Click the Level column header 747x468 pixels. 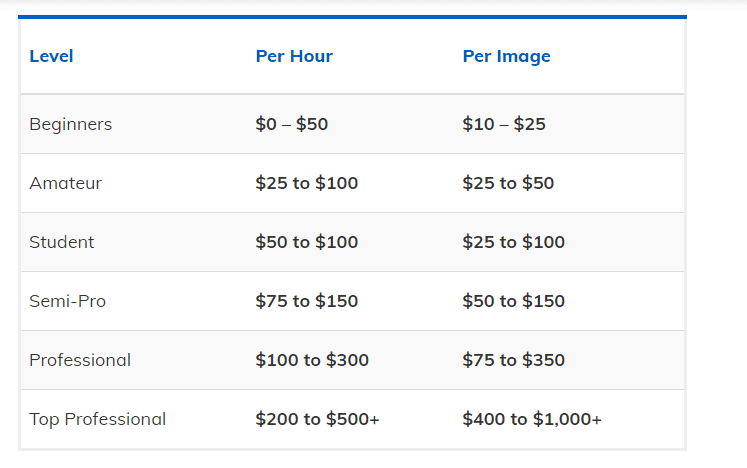click(x=51, y=56)
